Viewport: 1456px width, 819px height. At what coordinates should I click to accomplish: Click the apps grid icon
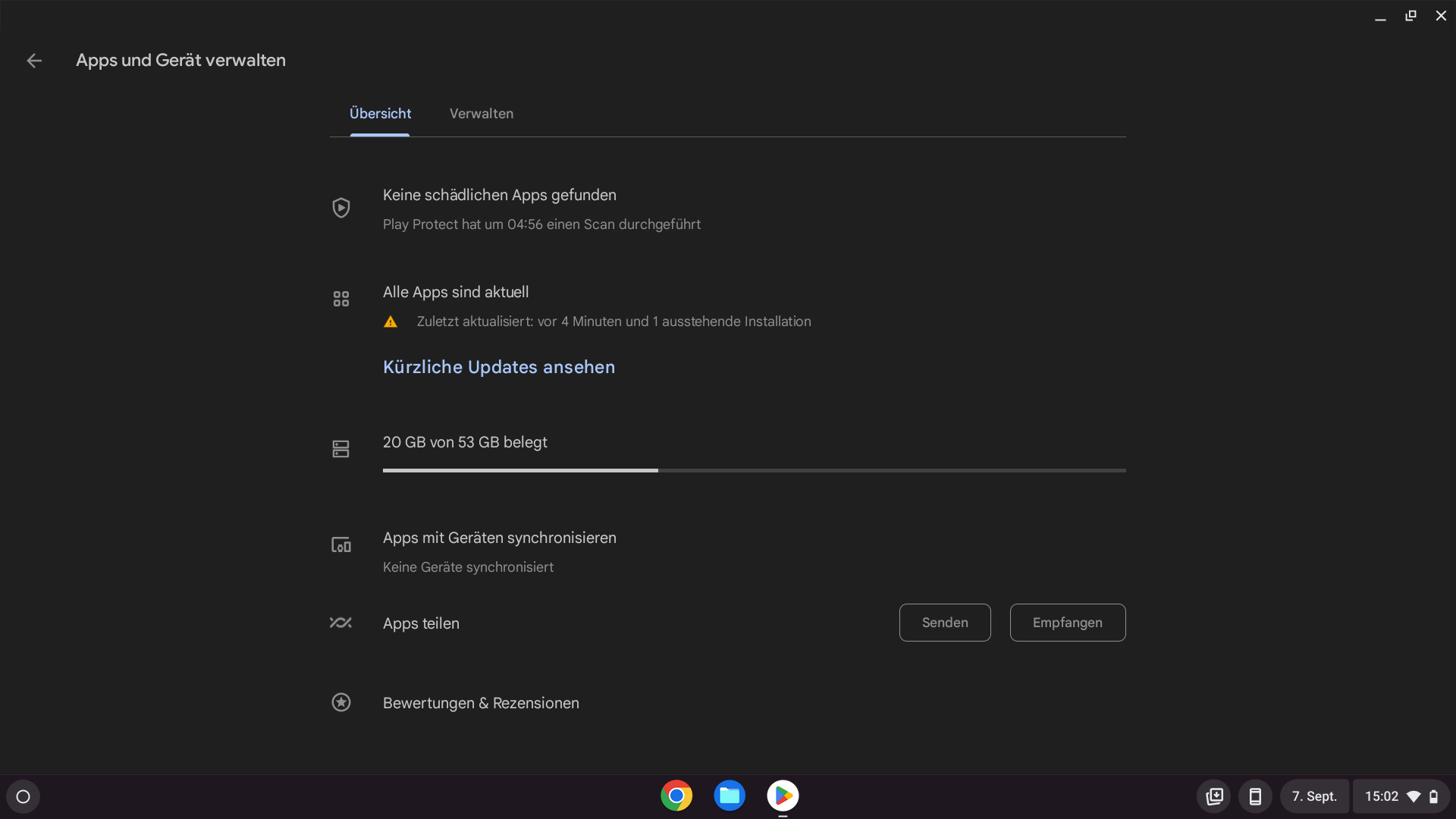pyautogui.click(x=341, y=299)
